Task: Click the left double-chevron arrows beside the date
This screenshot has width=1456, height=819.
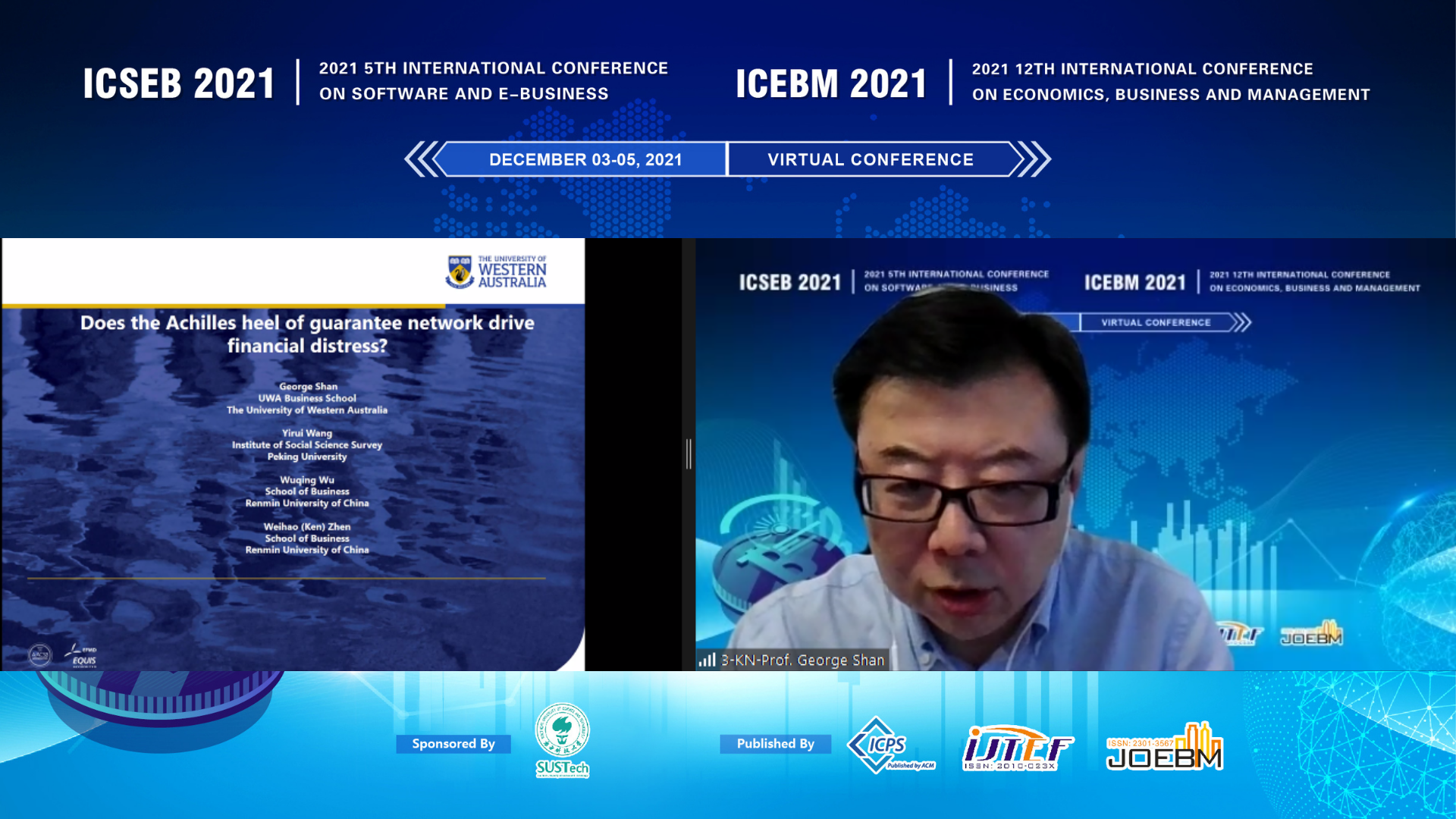Action: pos(420,159)
